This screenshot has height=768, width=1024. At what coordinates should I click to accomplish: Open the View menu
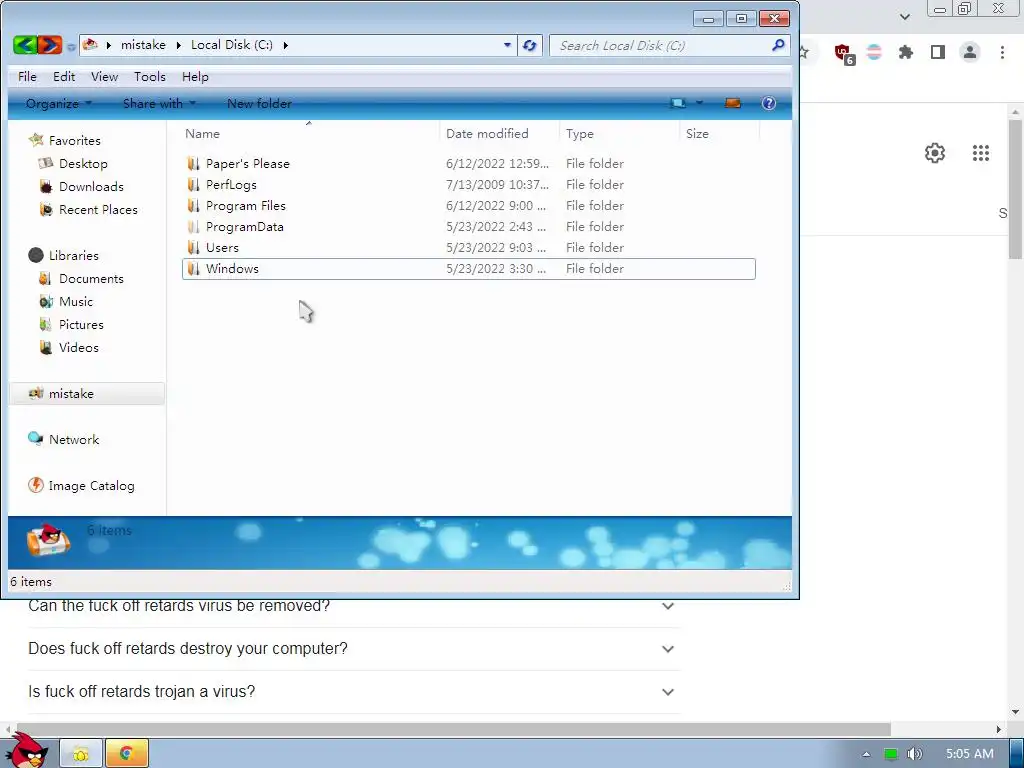click(104, 76)
